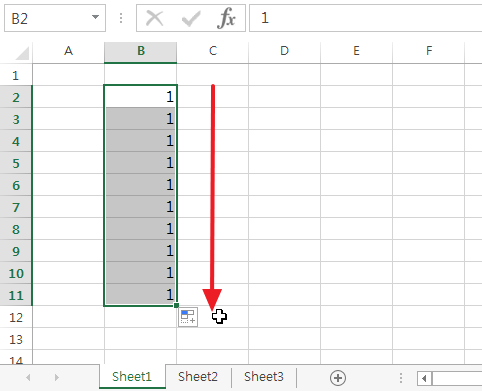Switch to the Sheet1 tab
482x391 pixels.
click(x=132, y=377)
